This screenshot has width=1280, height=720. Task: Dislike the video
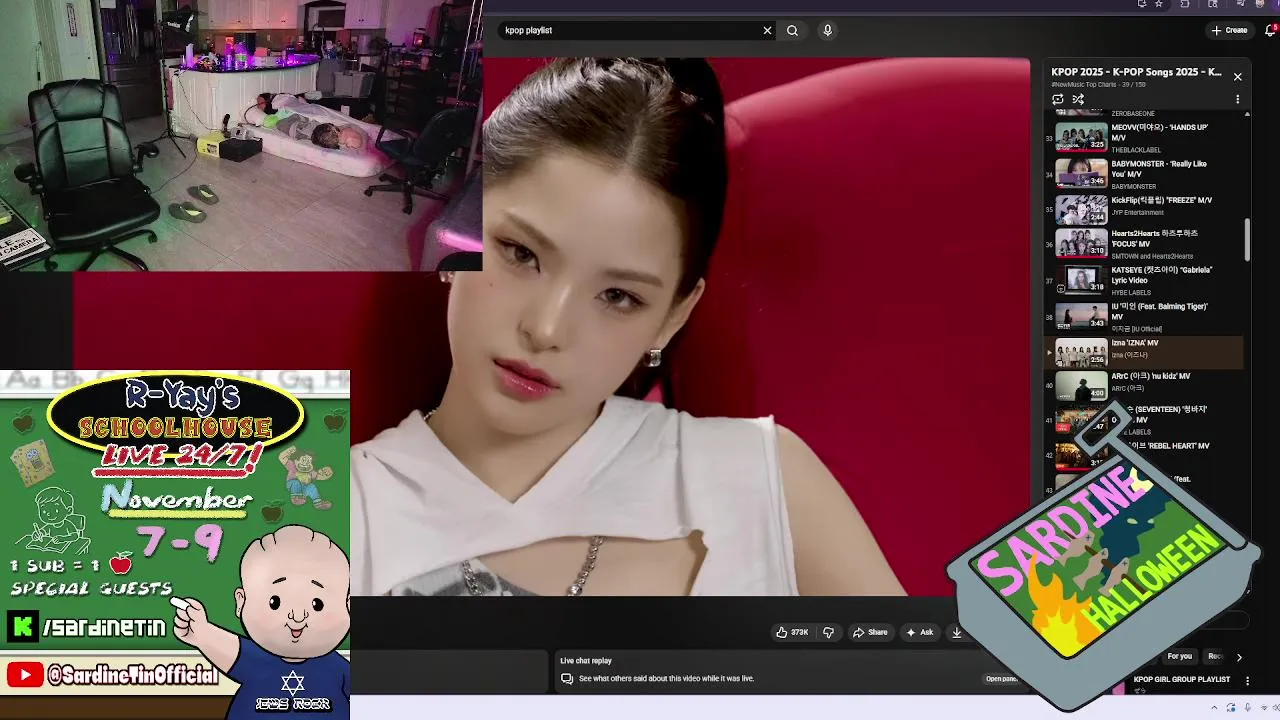pyautogui.click(x=828, y=632)
